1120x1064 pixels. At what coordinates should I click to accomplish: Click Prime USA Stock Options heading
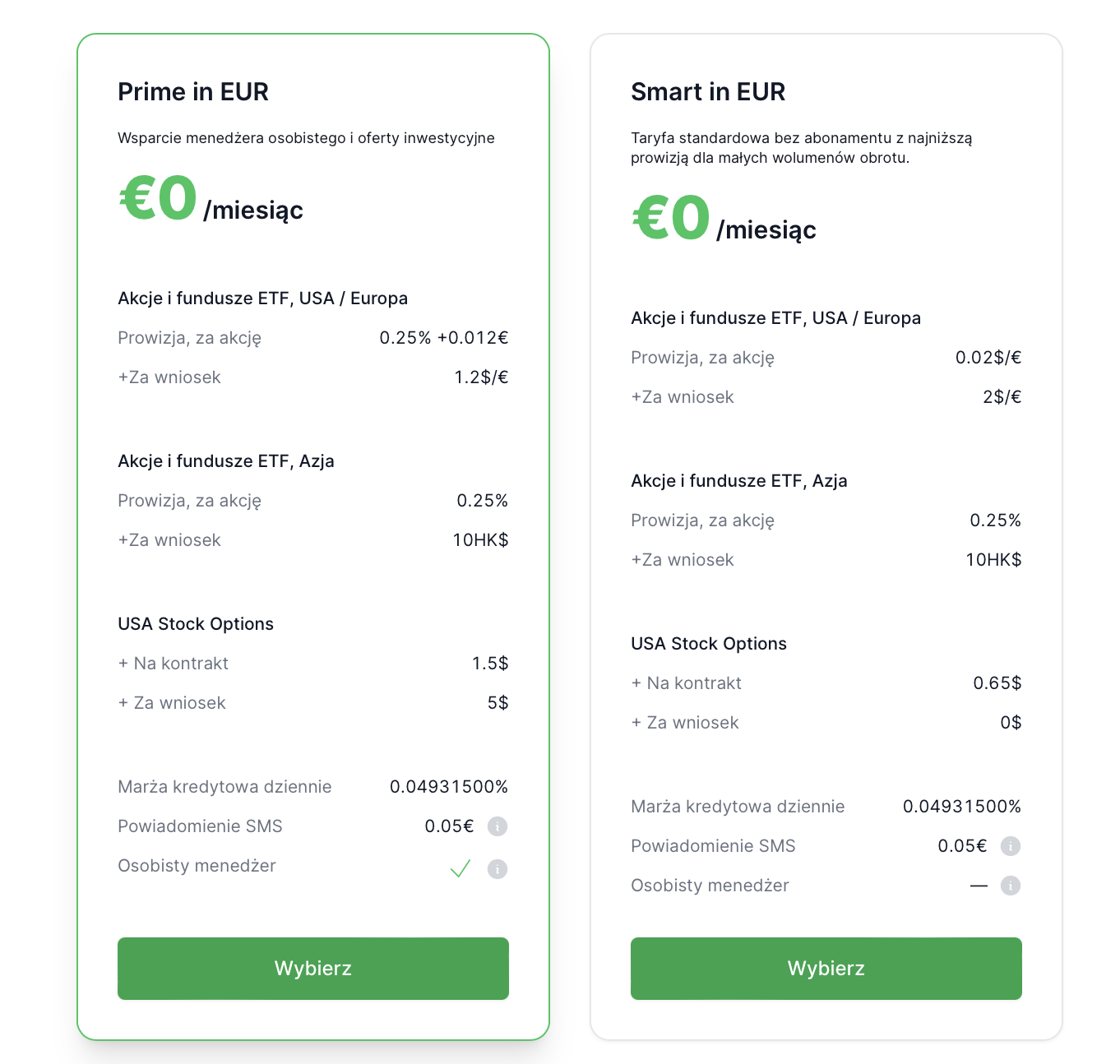(196, 624)
